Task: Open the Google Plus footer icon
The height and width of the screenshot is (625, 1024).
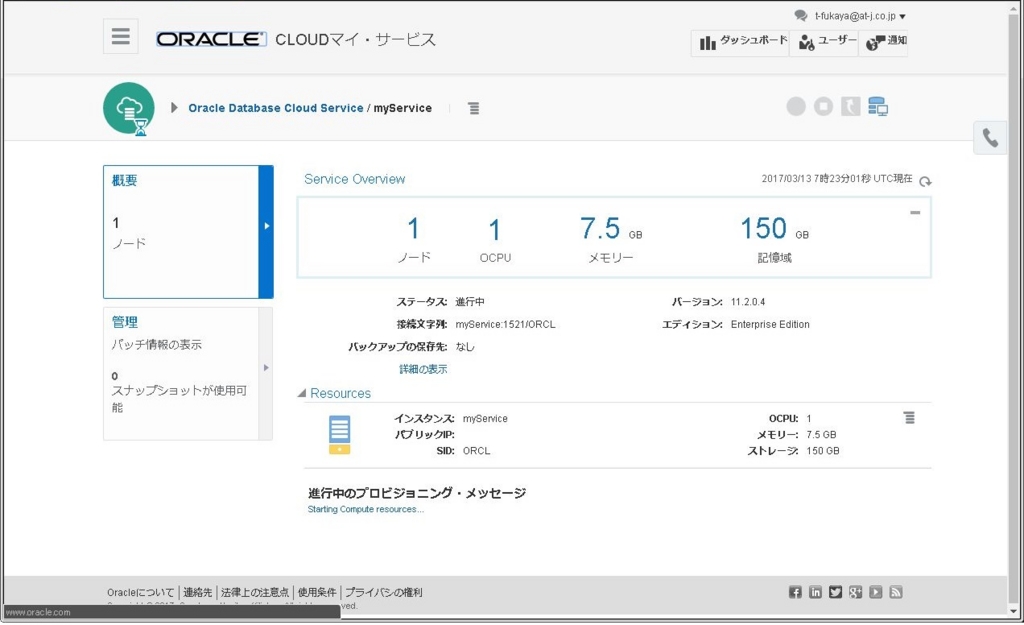Action: pyautogui.click(x=856, y=592)
